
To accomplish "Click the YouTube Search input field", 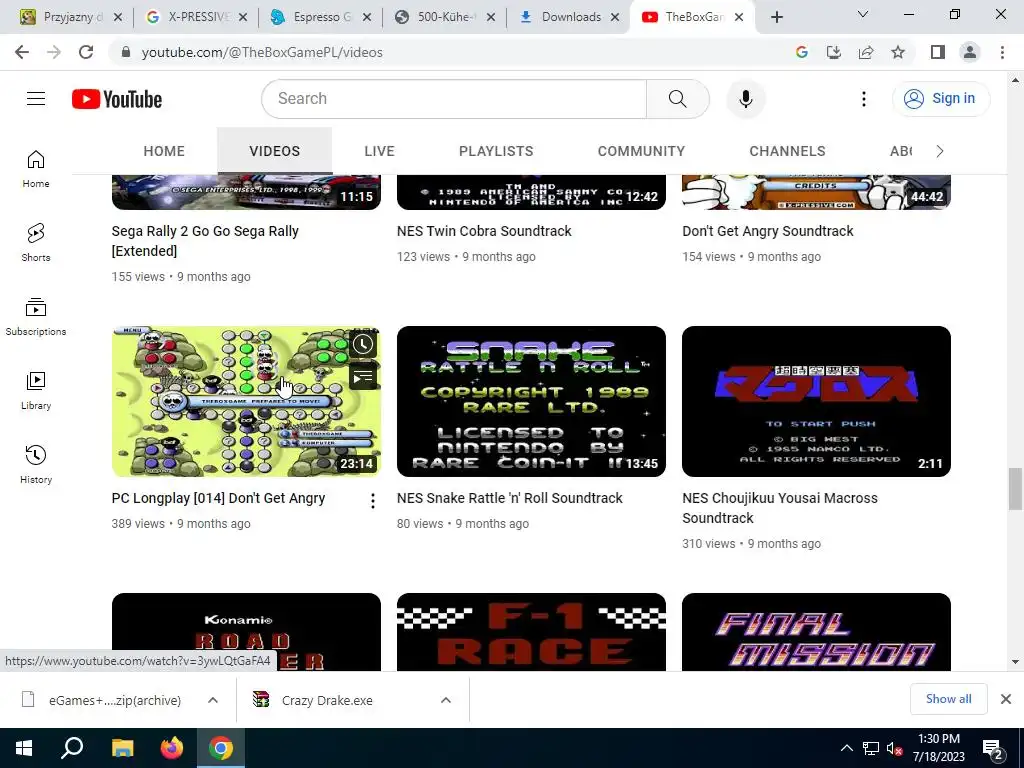I will pyautogui.click(x=455, y=99).
